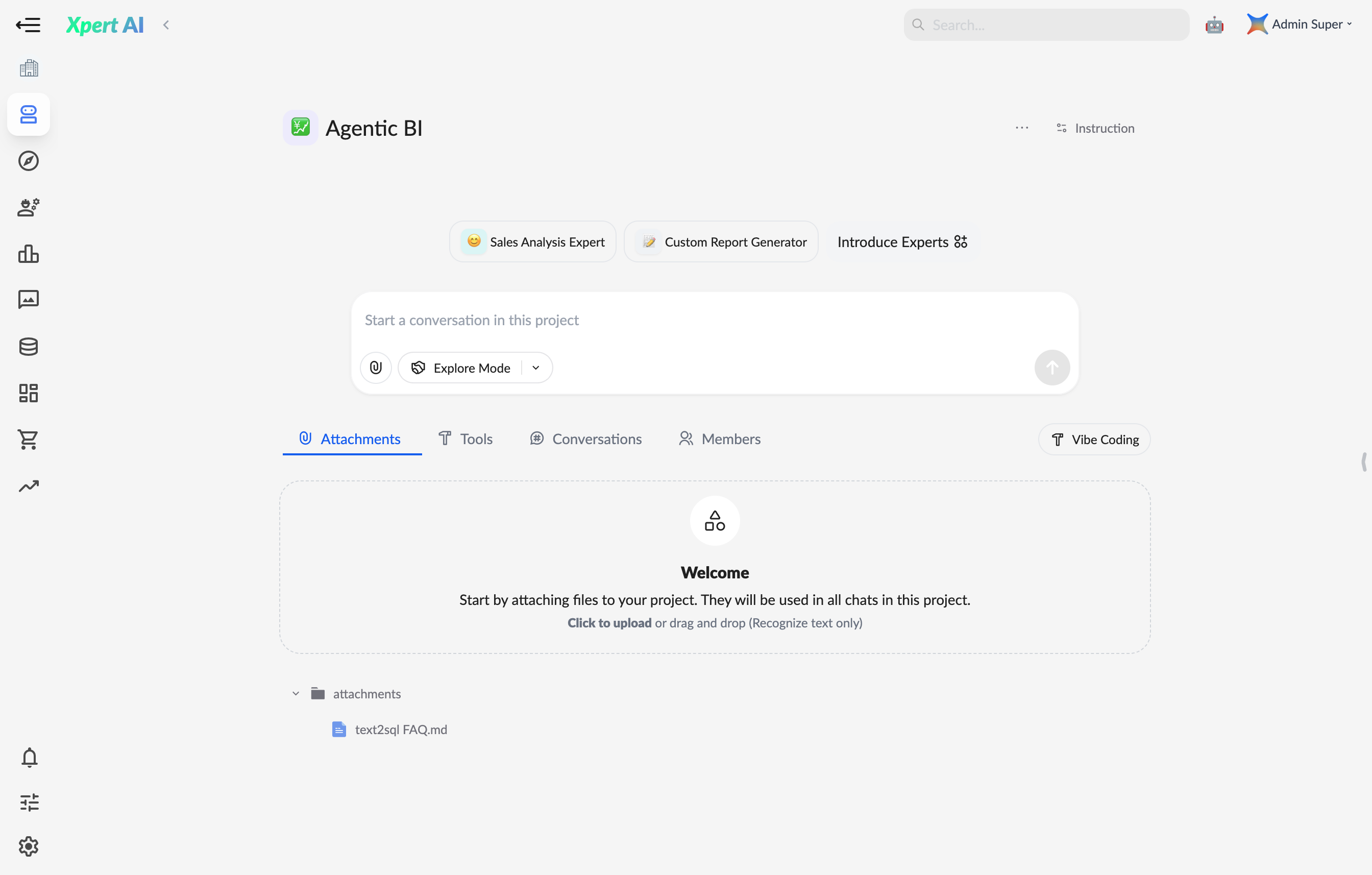Click the robot assistant icon in the header
1372x875 pixels.
click(x=1214, y=25)
